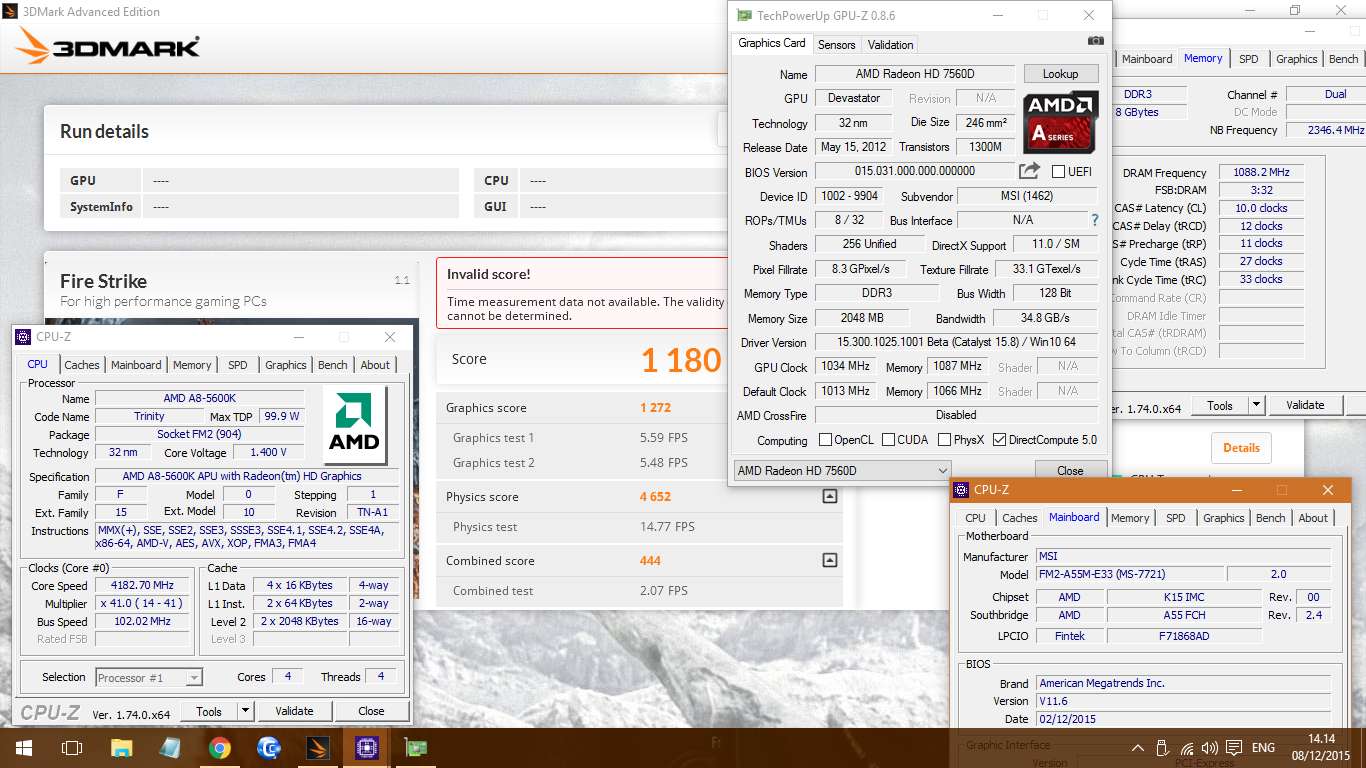The height and width of the screenshot is (768, 1366).
Task: Open the Graphics tab in CPU-Z Mainboard window
Action: [x=1224, y=518]
